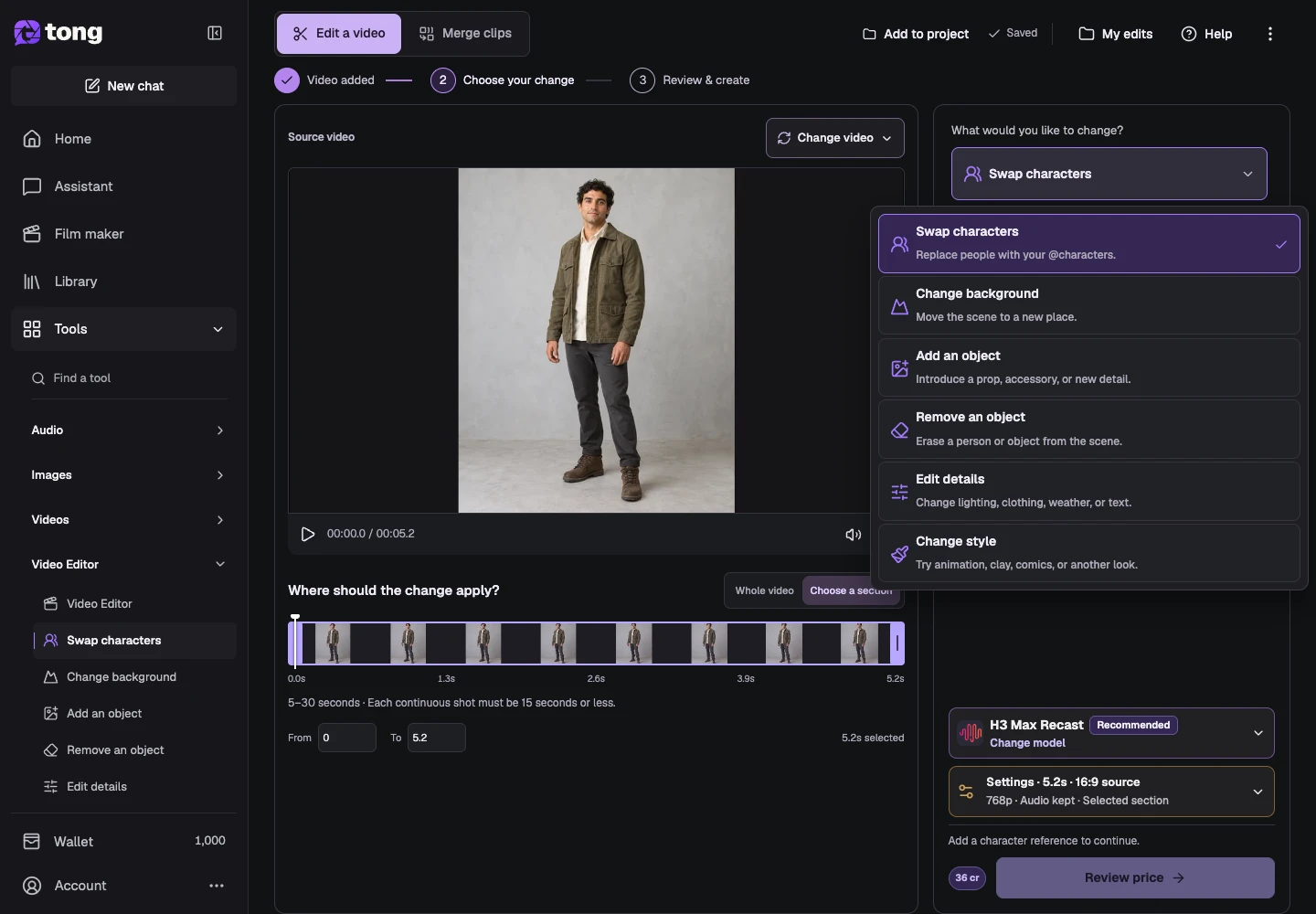Open My edits folder
This screenshot has height=914, width=1316.
point(1115,34)
